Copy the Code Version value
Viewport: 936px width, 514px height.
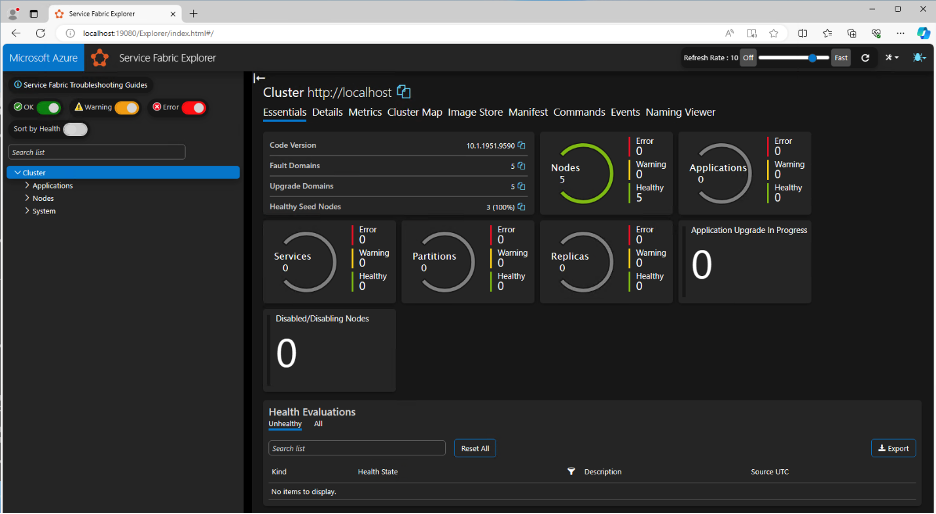522,145
